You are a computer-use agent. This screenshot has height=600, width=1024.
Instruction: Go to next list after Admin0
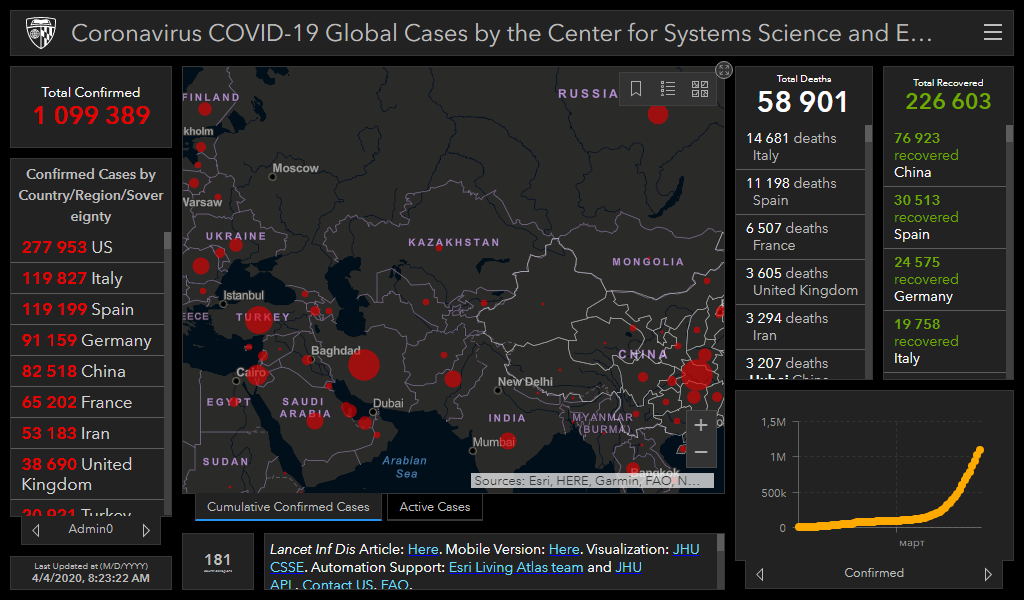point(146,530)
